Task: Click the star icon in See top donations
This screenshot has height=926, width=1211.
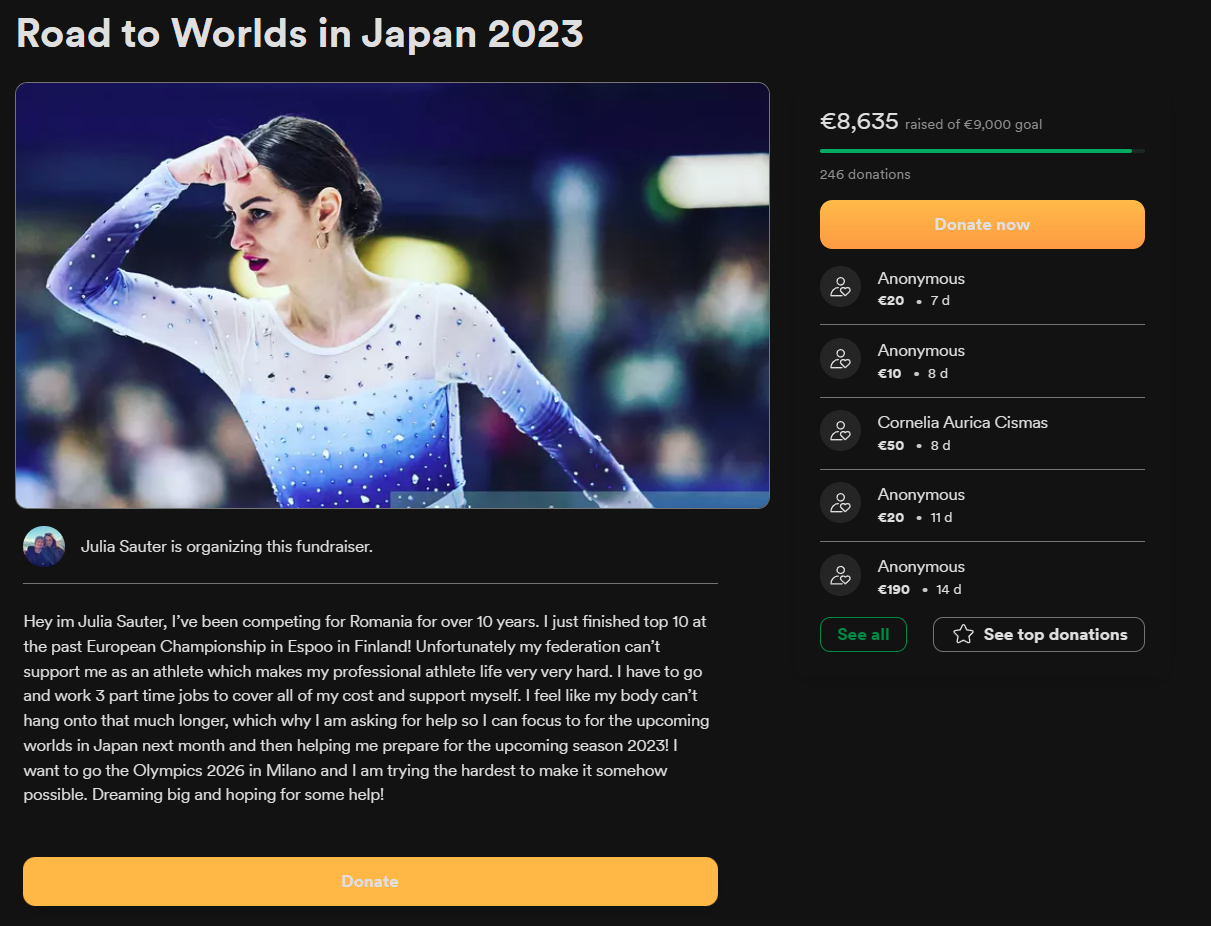Action: pyautogui.click(x=963, y=635)
